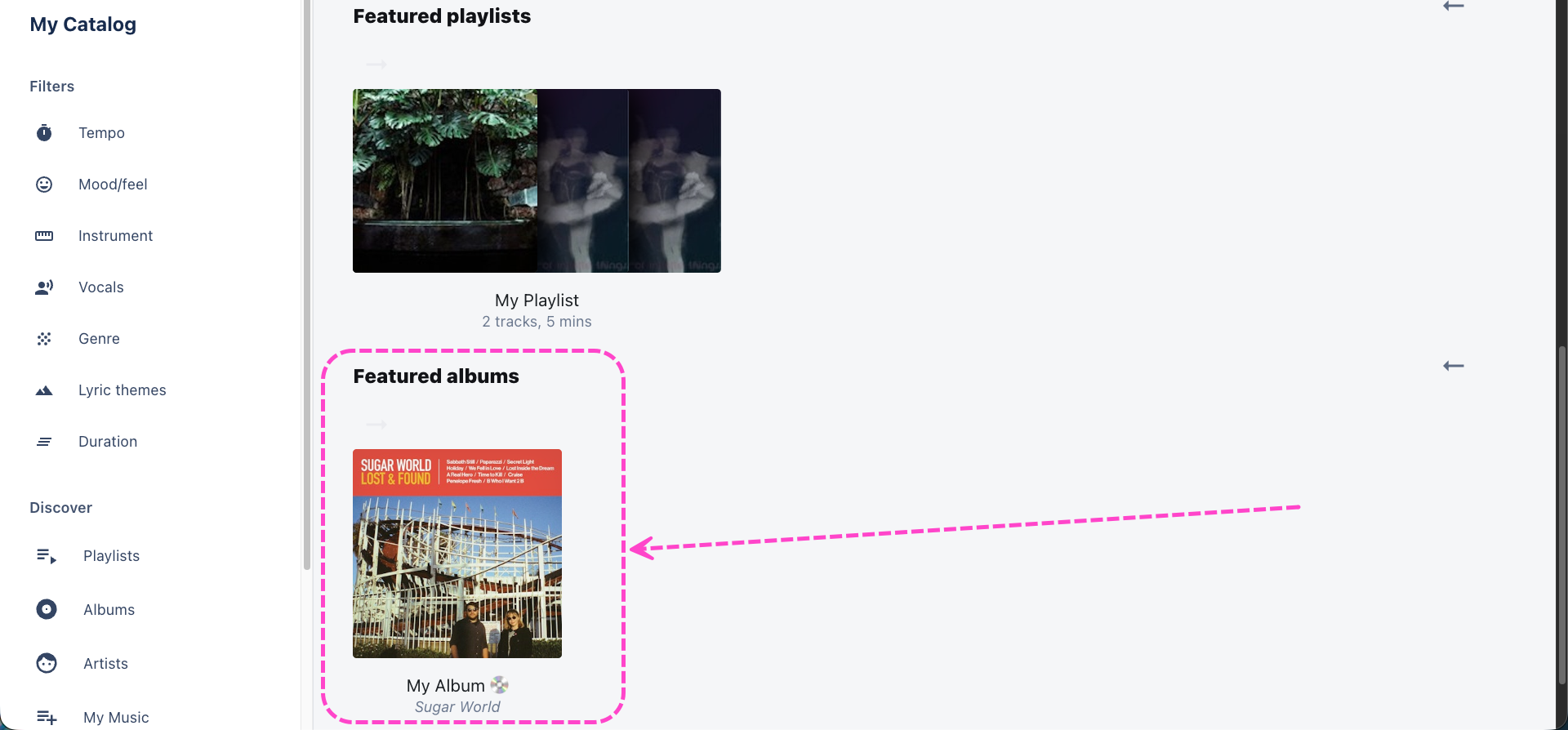
Task: Click the Mood/feel smiley icon
Action: point(44,185)
